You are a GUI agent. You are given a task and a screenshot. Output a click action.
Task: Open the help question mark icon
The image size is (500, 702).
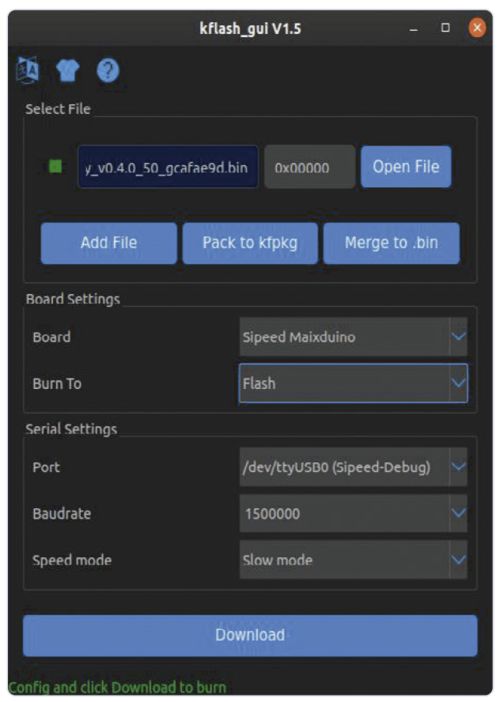pos(108,70)
